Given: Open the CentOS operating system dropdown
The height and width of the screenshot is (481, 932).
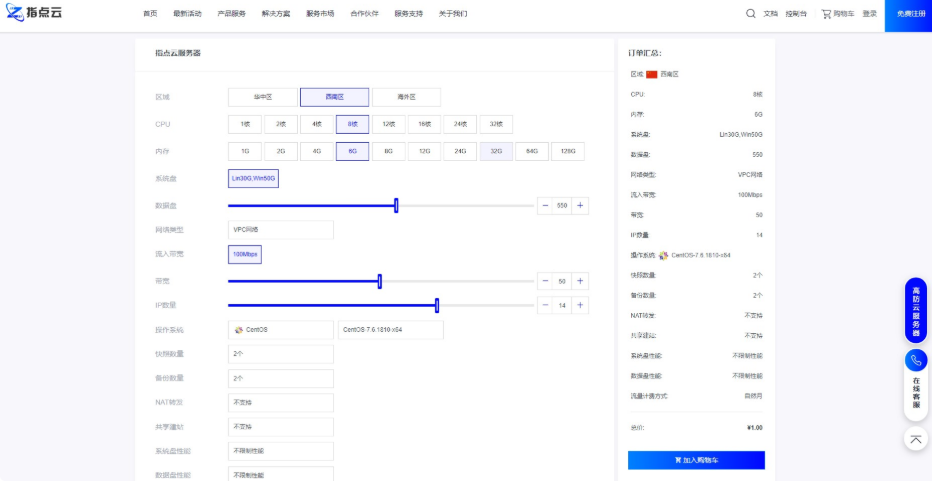Looking at the screenshot, I should (280, 329).
